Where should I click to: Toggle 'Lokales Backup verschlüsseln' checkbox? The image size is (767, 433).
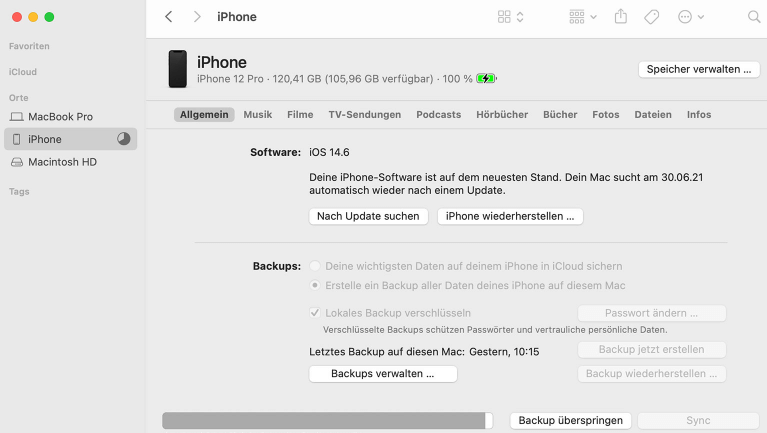pyautogui.click(x=316, y=313)
